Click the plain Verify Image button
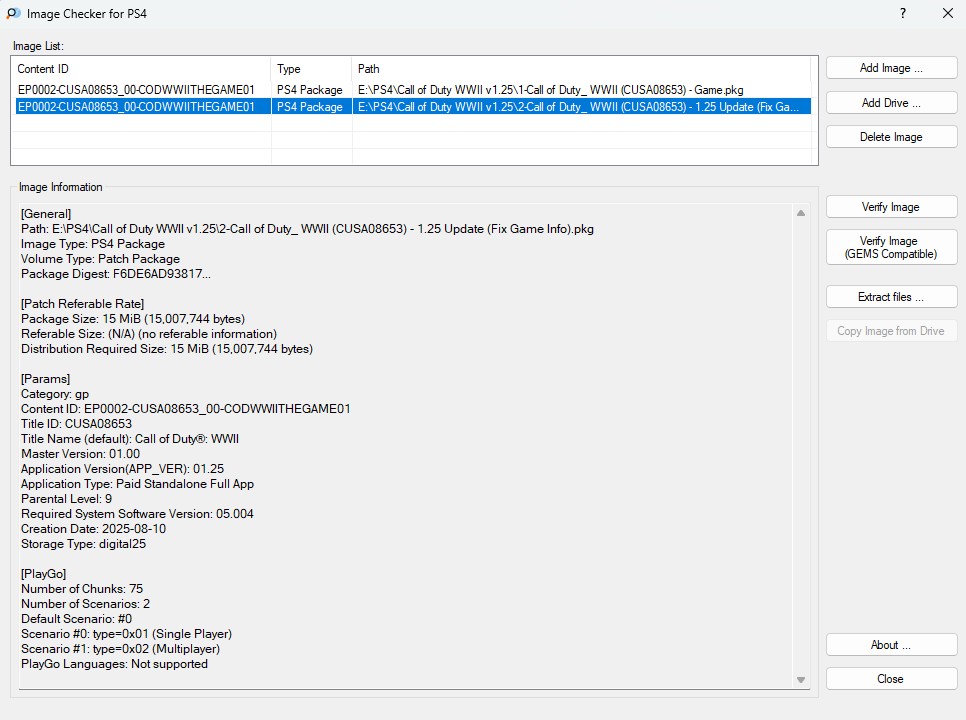The image size is (966, 720). pyautogui.click(x=891, y=207)
